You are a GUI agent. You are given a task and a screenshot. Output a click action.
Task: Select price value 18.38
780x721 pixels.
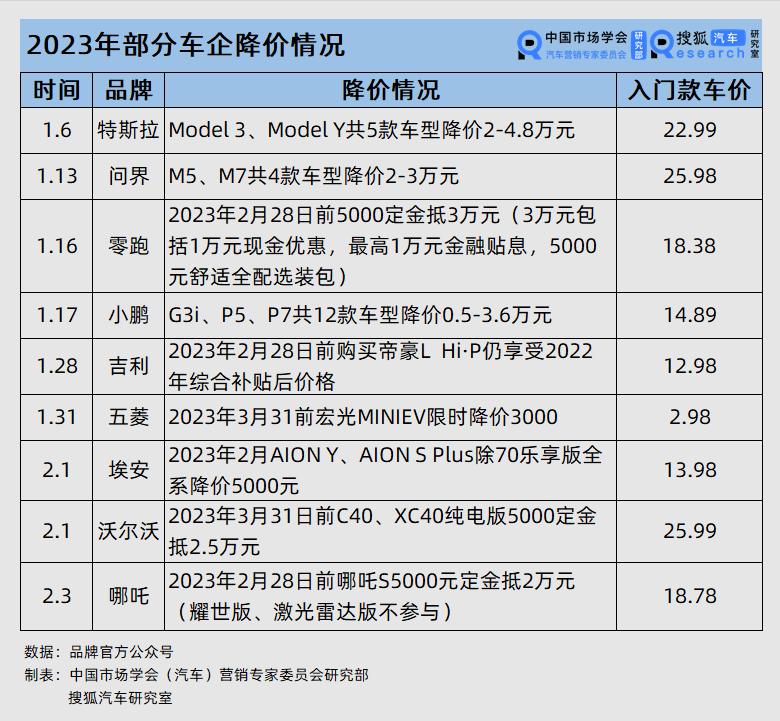(x=689, y=246)
